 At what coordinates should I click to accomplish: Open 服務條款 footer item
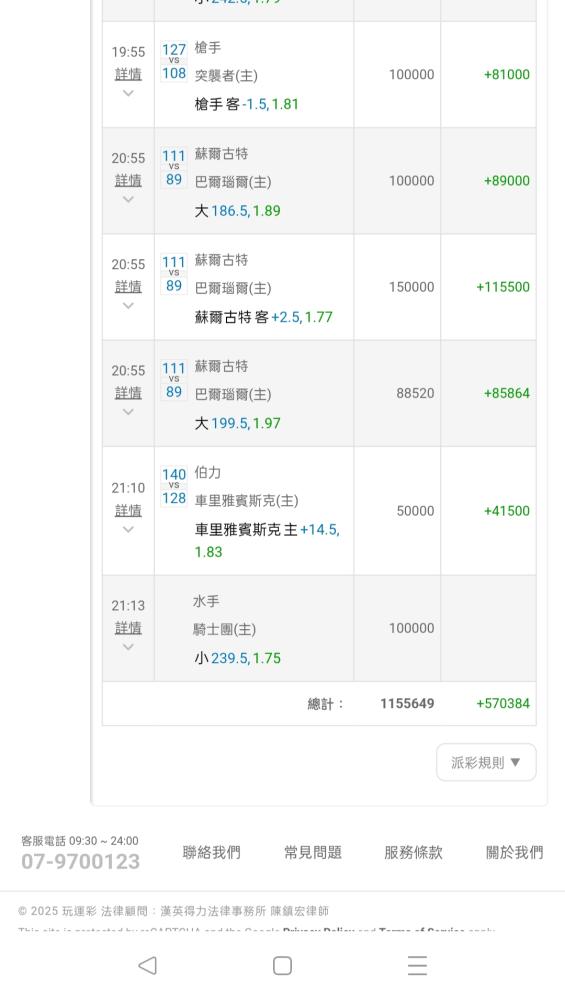point(413,852)
